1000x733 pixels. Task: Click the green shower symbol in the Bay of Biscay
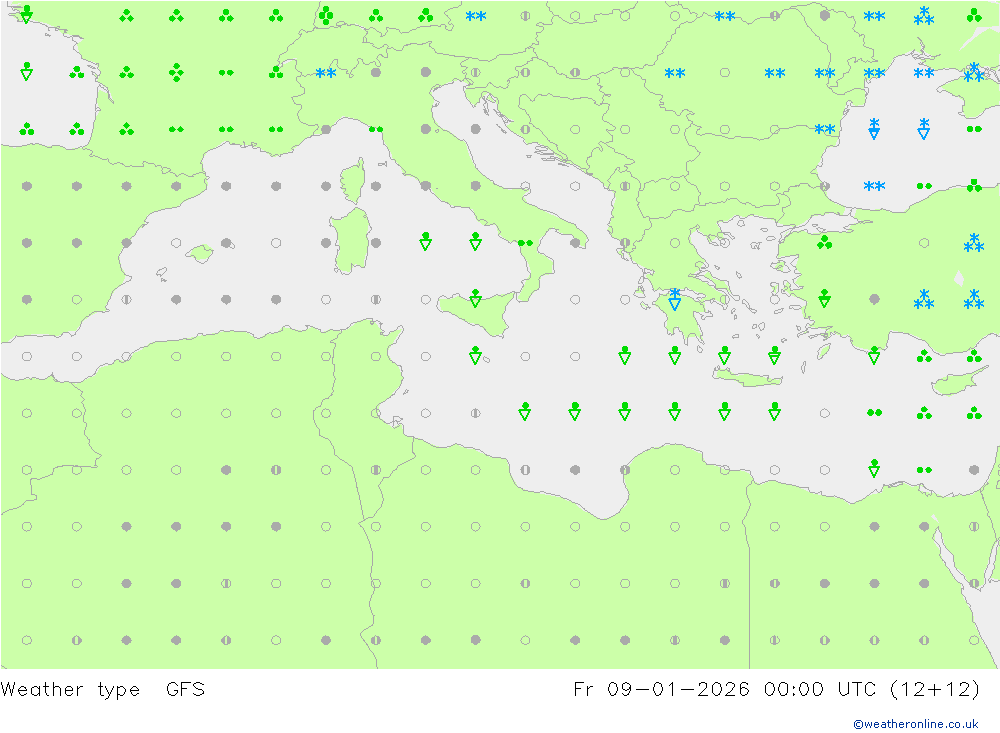coord(26,71)
